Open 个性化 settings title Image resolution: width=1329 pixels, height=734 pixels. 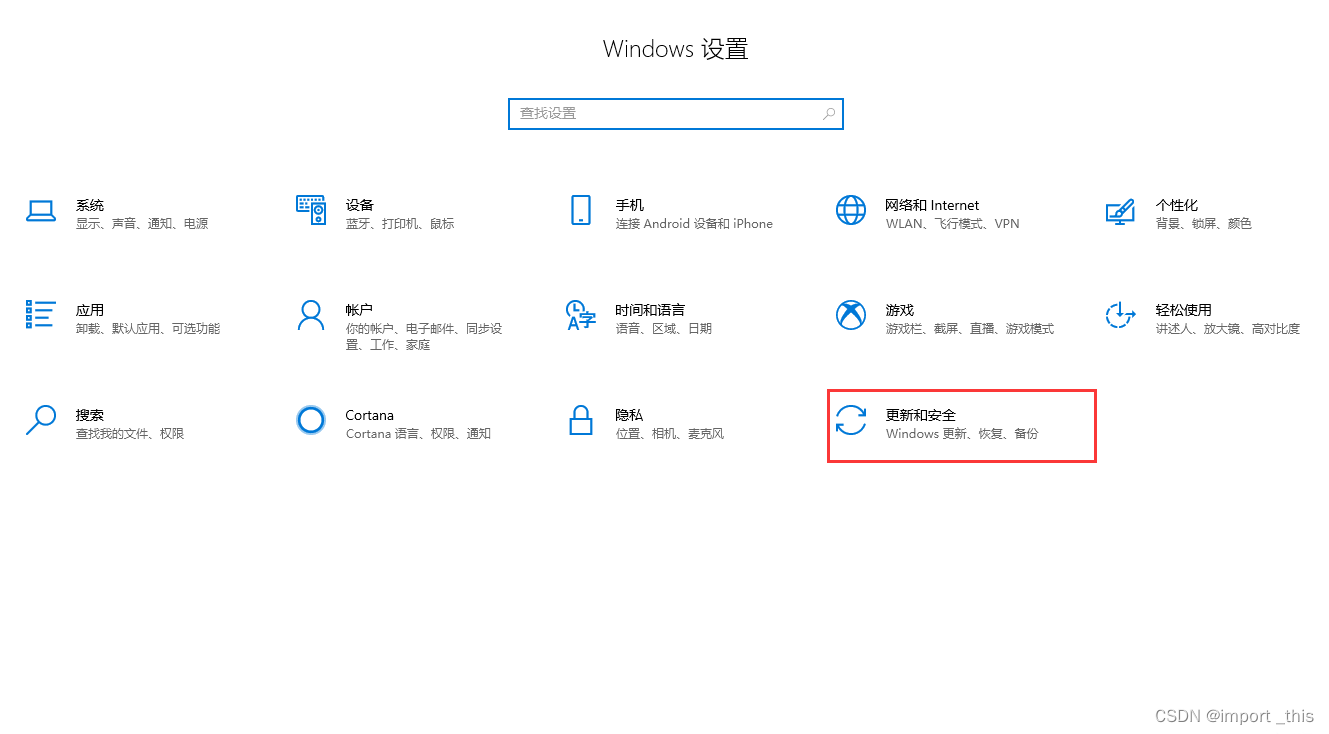coord(1177,205)
